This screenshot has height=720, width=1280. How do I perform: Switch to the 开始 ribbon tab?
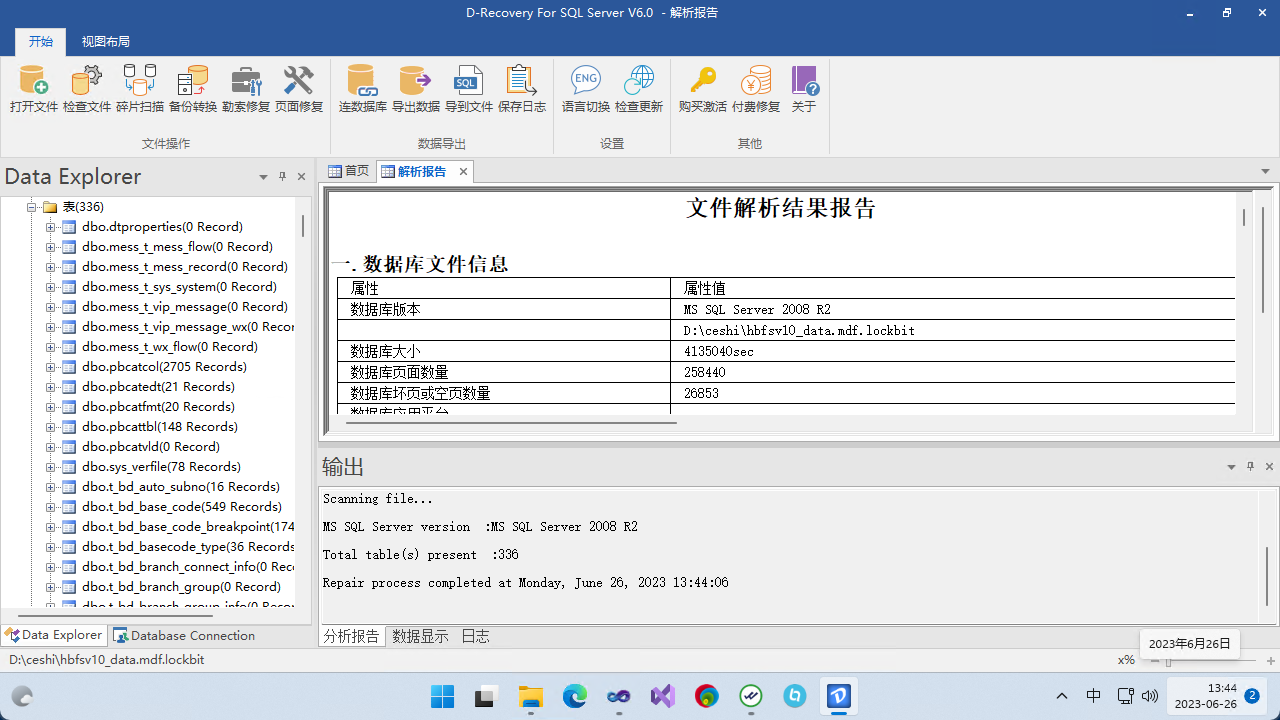[40, 42]
